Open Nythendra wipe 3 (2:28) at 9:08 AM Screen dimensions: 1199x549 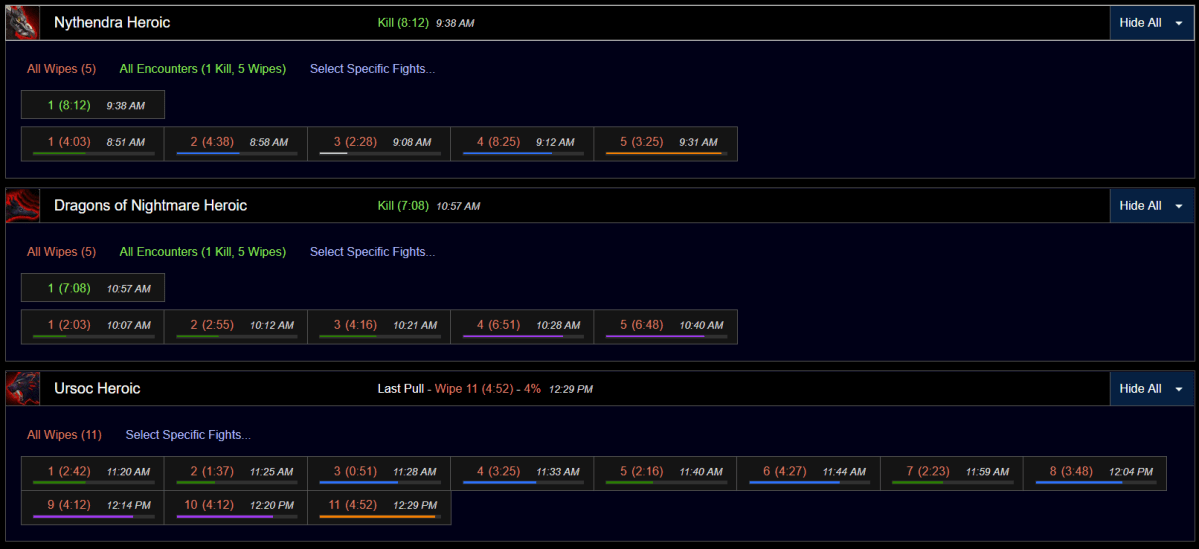379,144
